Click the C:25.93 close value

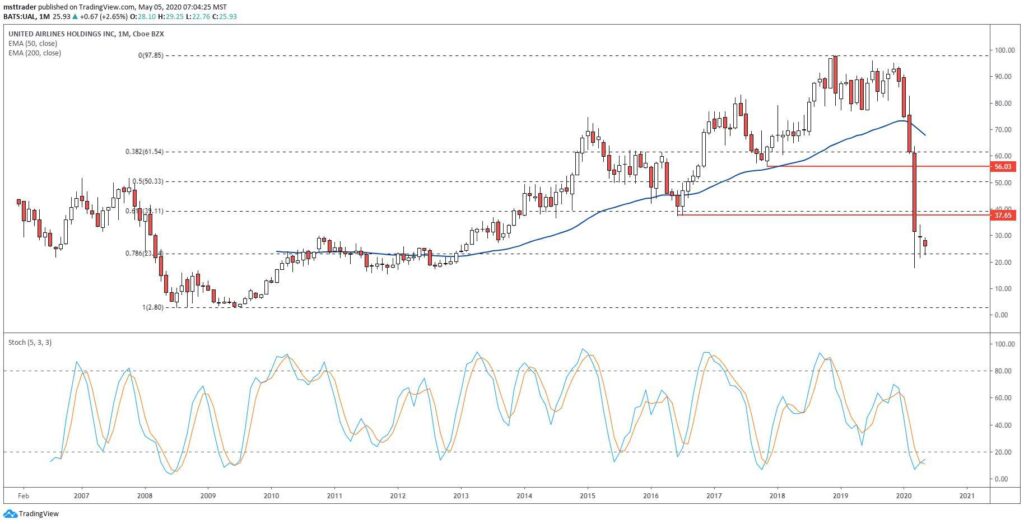point(225,16)
